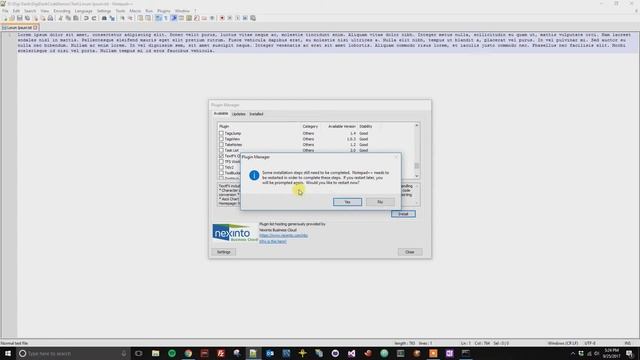Check the Tidy2 plugin checkbox
The height and width of the screenshot is (360, 640).
pos(221,167)
